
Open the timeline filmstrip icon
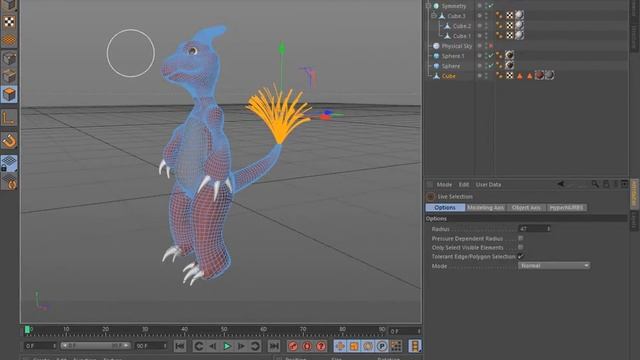(415, 346)
